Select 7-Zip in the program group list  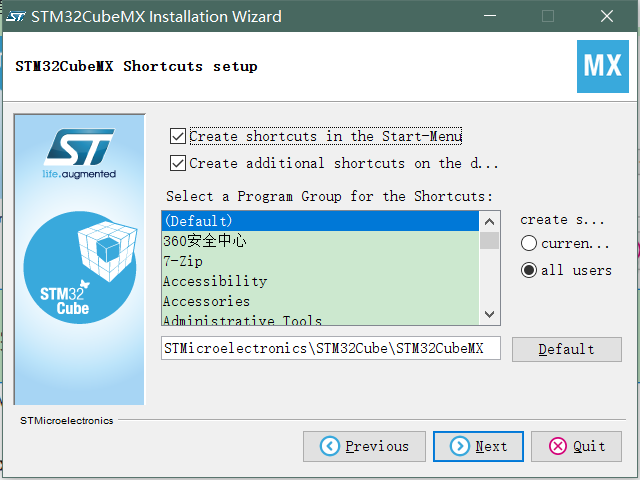tap(320, 261)
